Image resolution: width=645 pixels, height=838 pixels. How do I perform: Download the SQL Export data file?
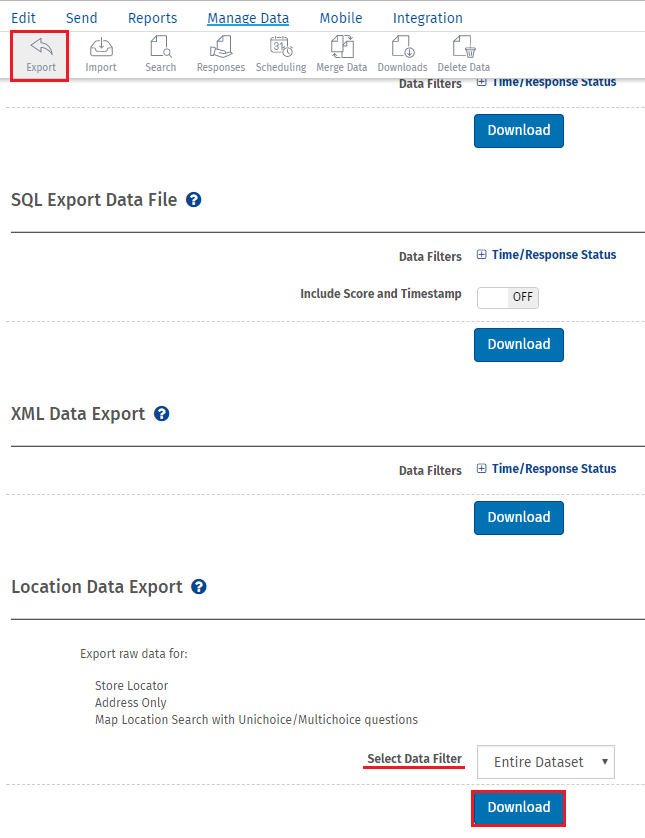pyautogui.click(x=519, y=344)
